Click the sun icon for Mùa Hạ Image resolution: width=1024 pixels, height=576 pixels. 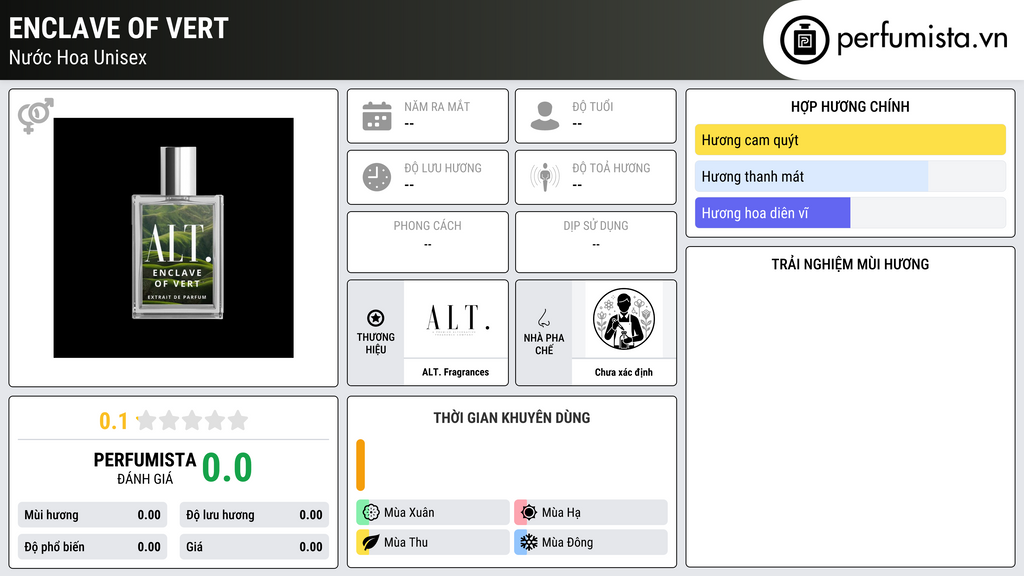(529, 513)
